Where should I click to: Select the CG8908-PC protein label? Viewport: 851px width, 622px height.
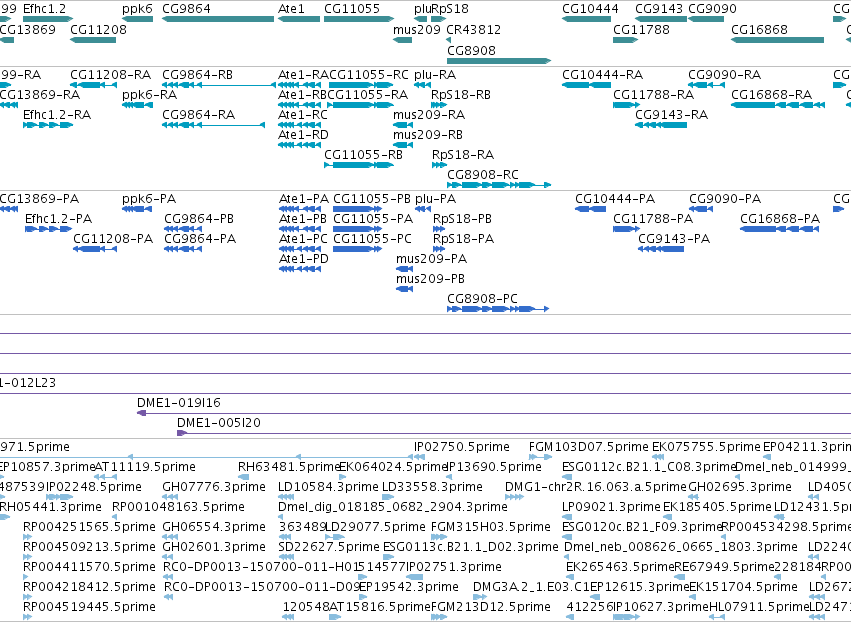pos(482,299)
